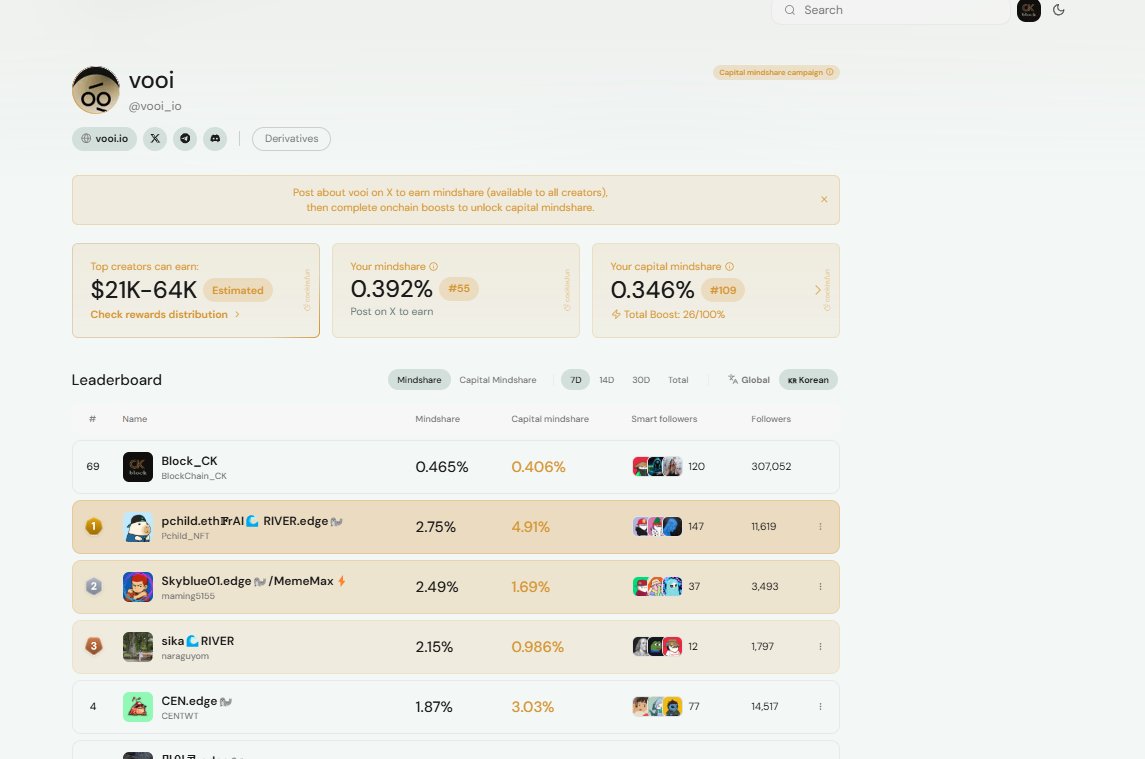Click the Mindshare column header
This screenshot has height=759, width=1145.
point(437,419)
